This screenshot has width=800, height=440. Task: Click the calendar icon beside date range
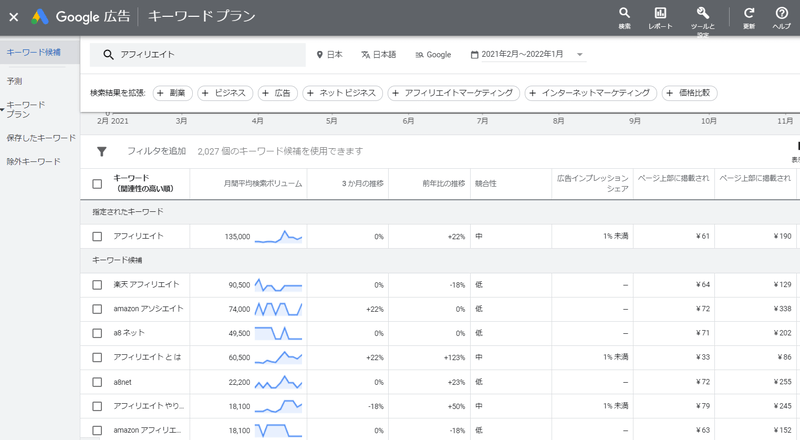click(474, 55)
